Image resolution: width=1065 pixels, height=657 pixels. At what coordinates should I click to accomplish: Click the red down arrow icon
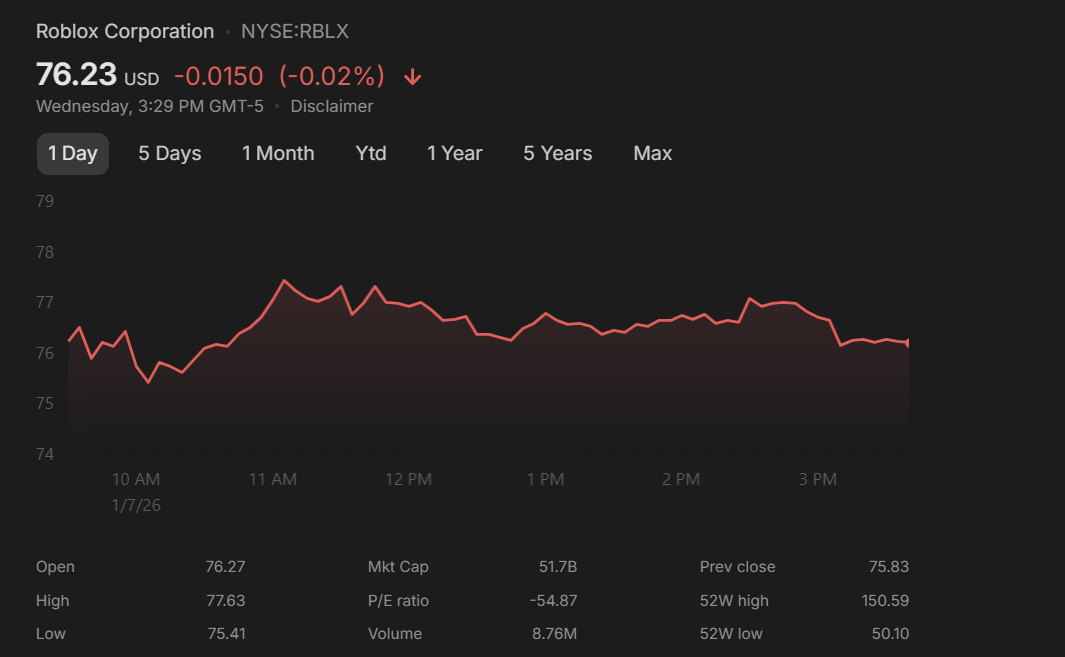point(412,77)
